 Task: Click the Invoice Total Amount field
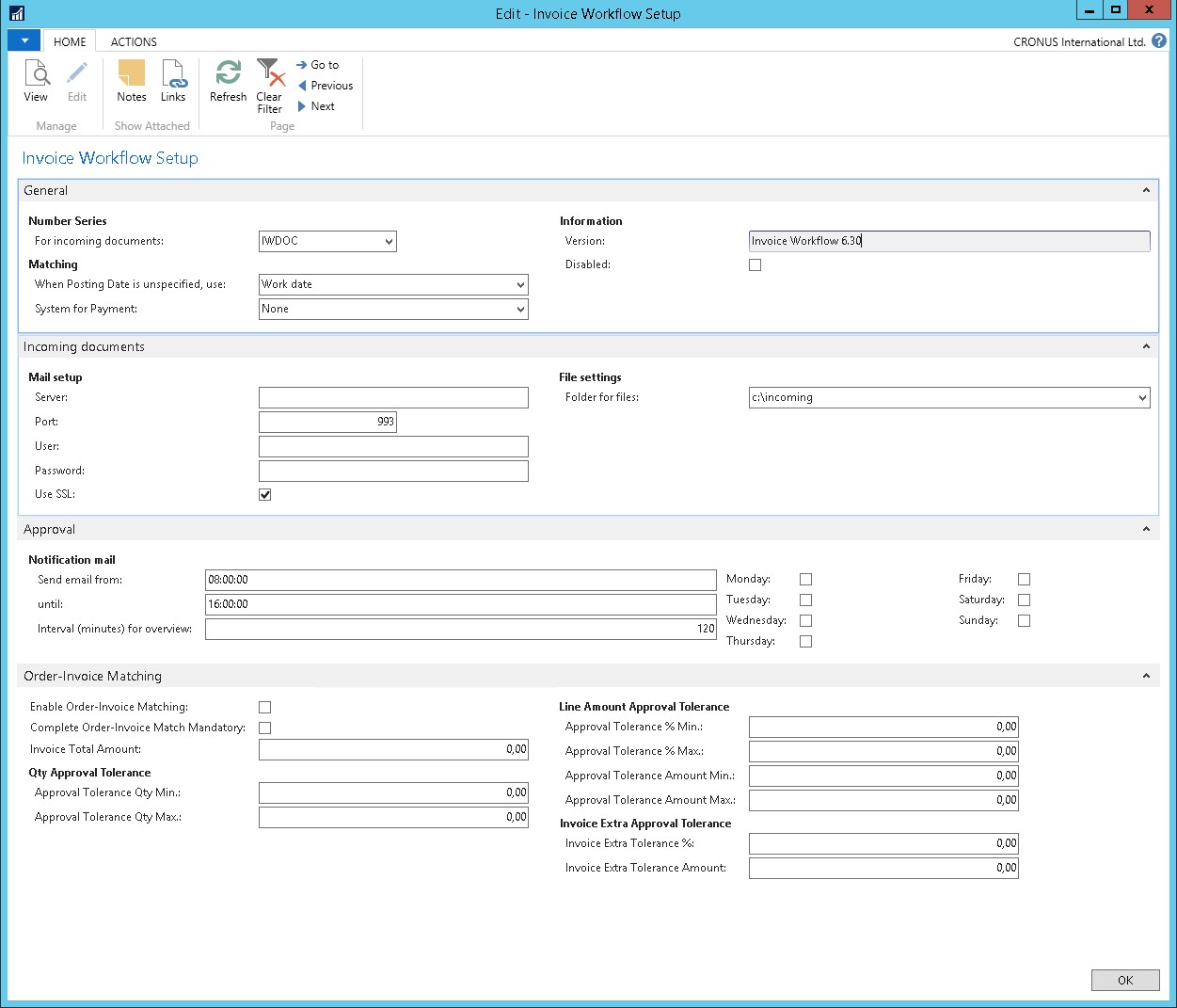point(393,749)
